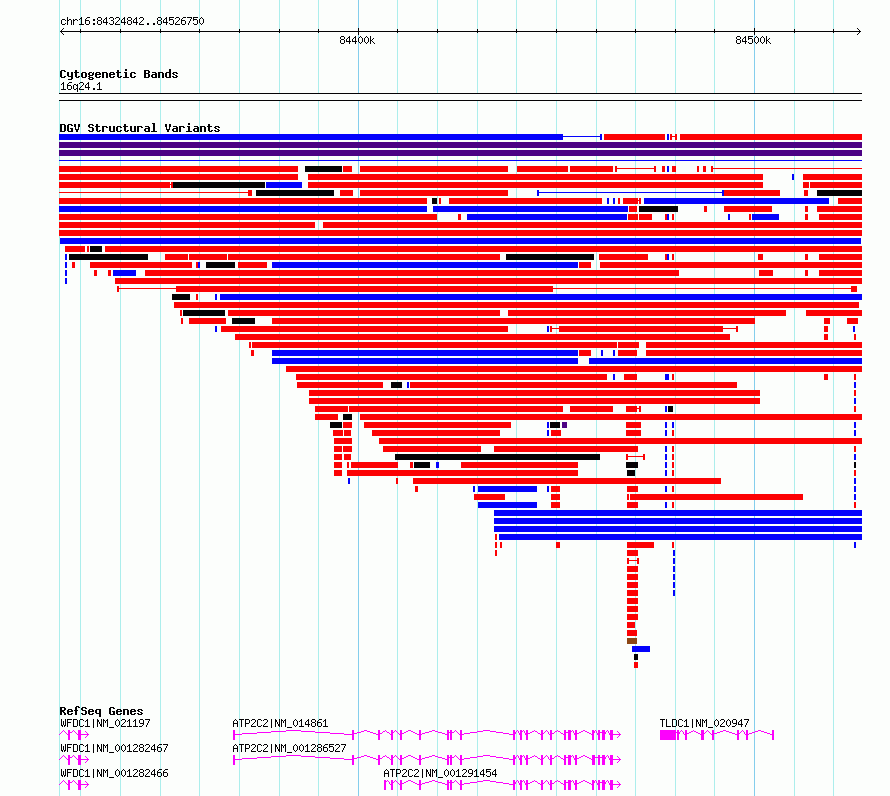The height and width of the screenshot is (796, 890).
Task: Click the left arrowhead of the ruler
Action: coord(62,31)
